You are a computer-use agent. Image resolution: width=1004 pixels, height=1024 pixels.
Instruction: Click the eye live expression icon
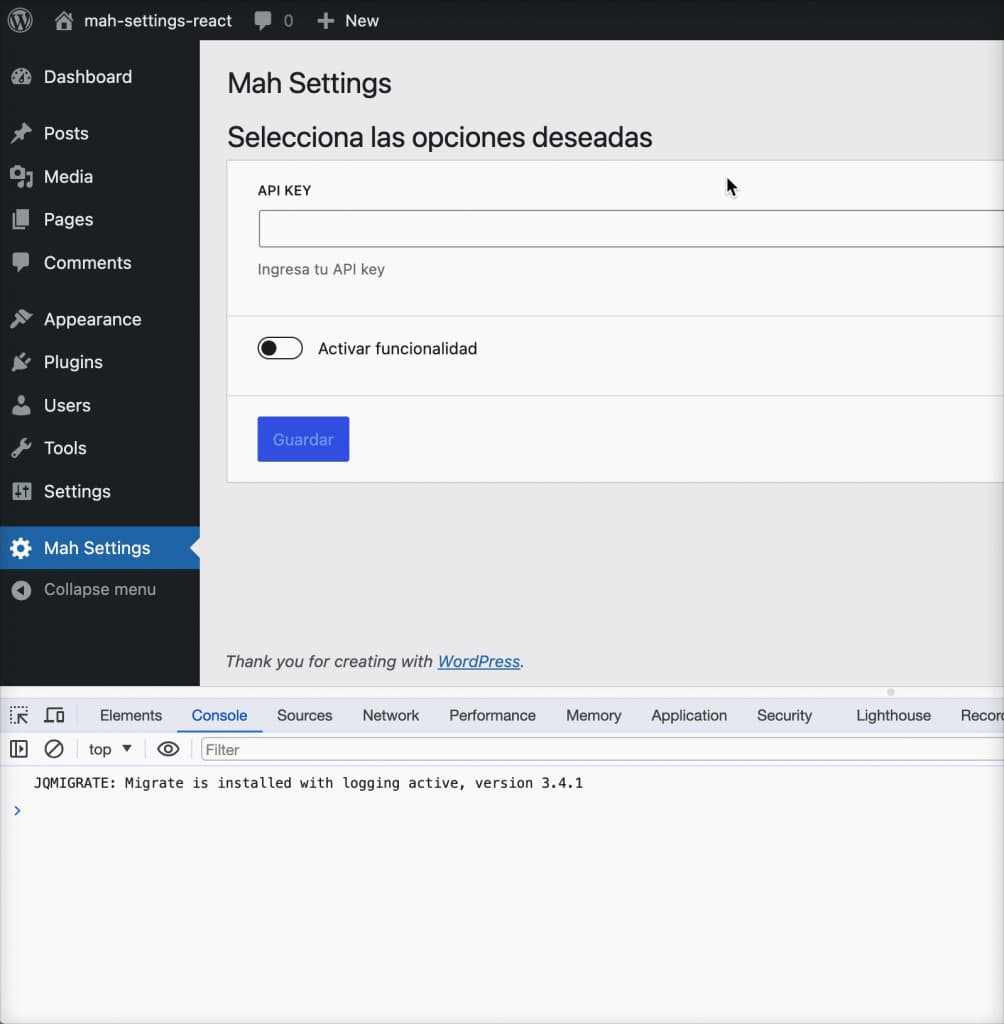(168, 749)
